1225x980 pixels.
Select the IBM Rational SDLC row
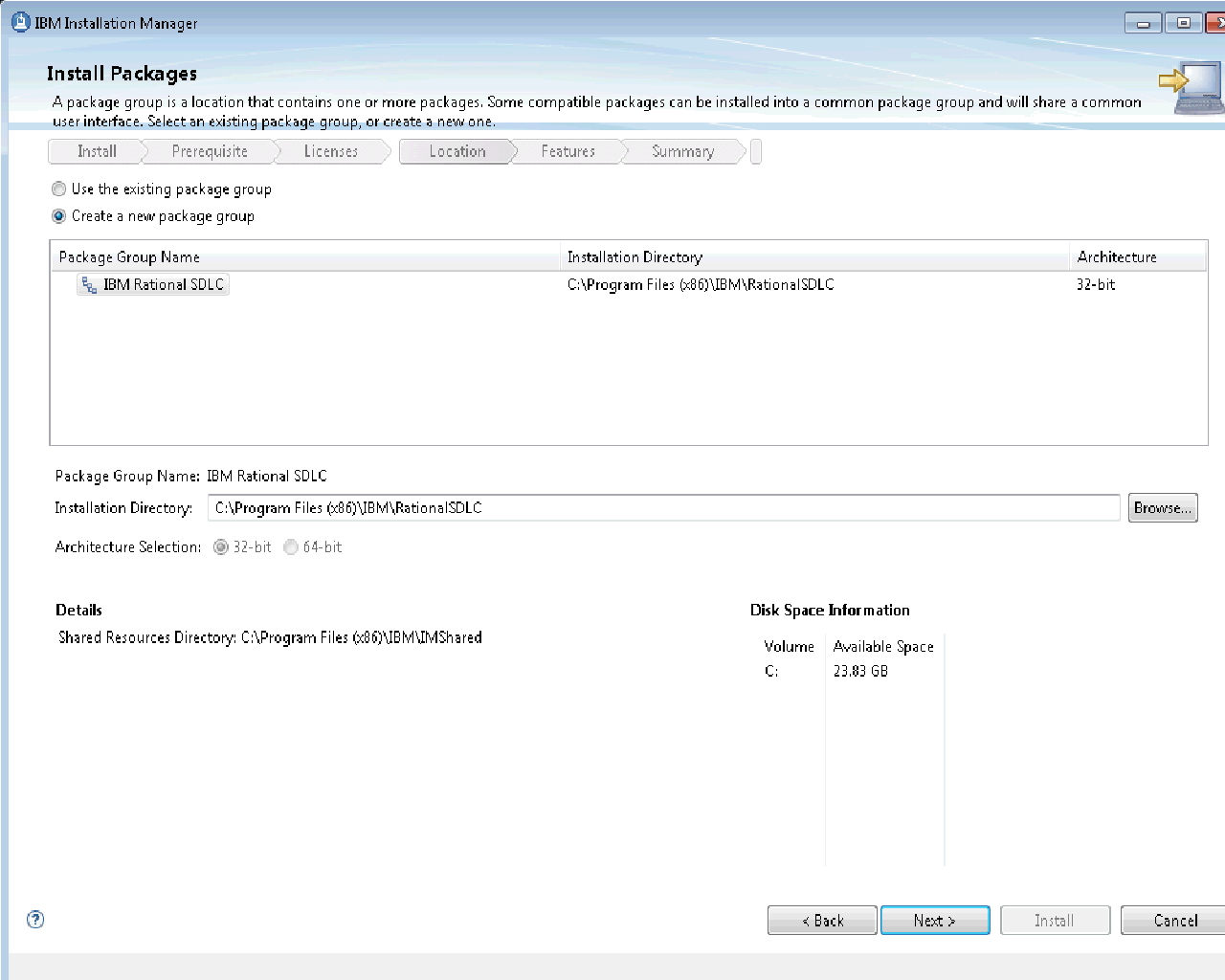click(x=629, y=285)
